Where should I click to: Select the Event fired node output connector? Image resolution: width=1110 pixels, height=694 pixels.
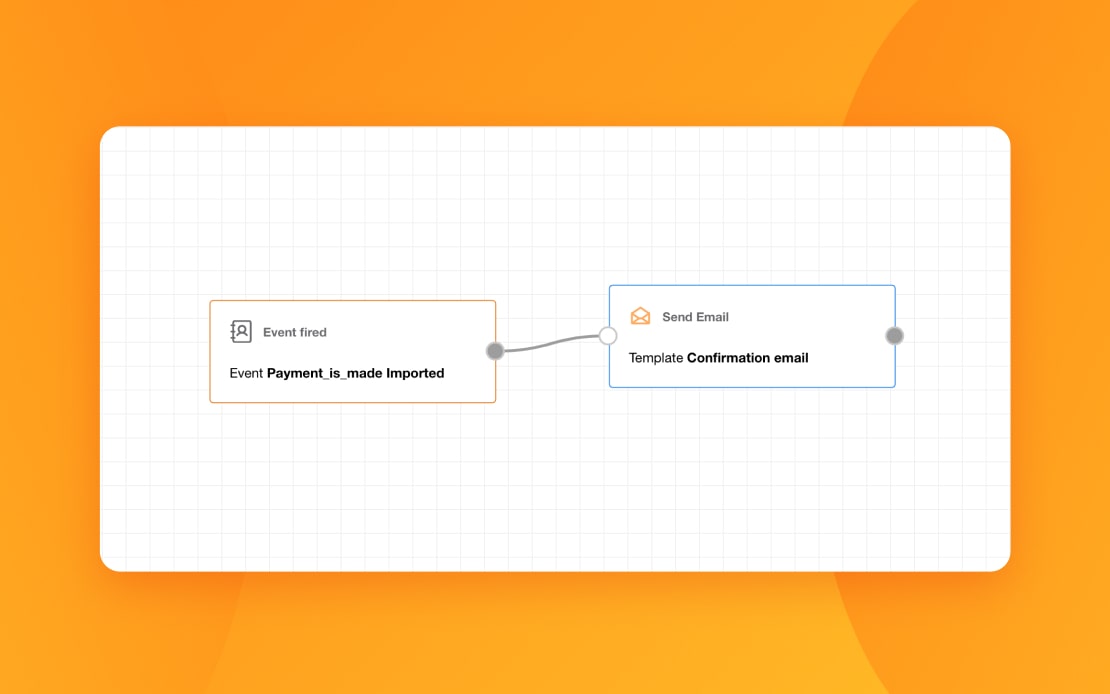[x=495, y=351]
